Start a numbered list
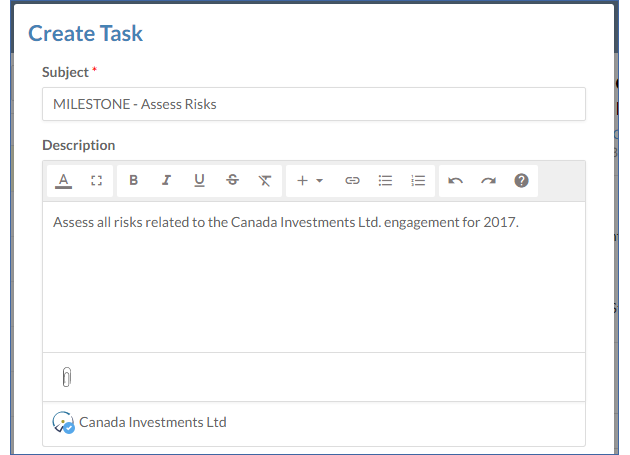 tap(418, 181)
